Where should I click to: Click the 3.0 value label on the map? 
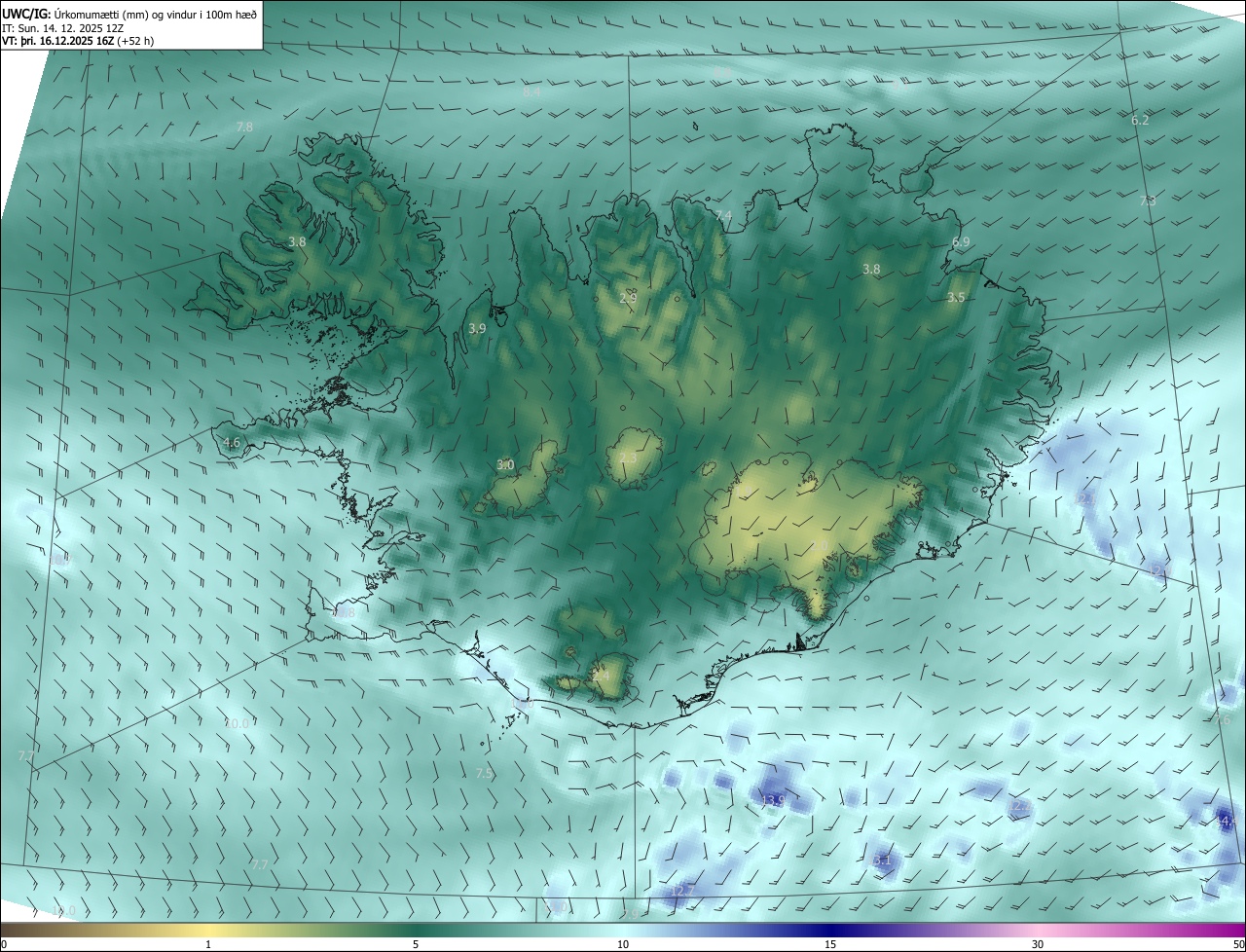click(x=505, y=465)
